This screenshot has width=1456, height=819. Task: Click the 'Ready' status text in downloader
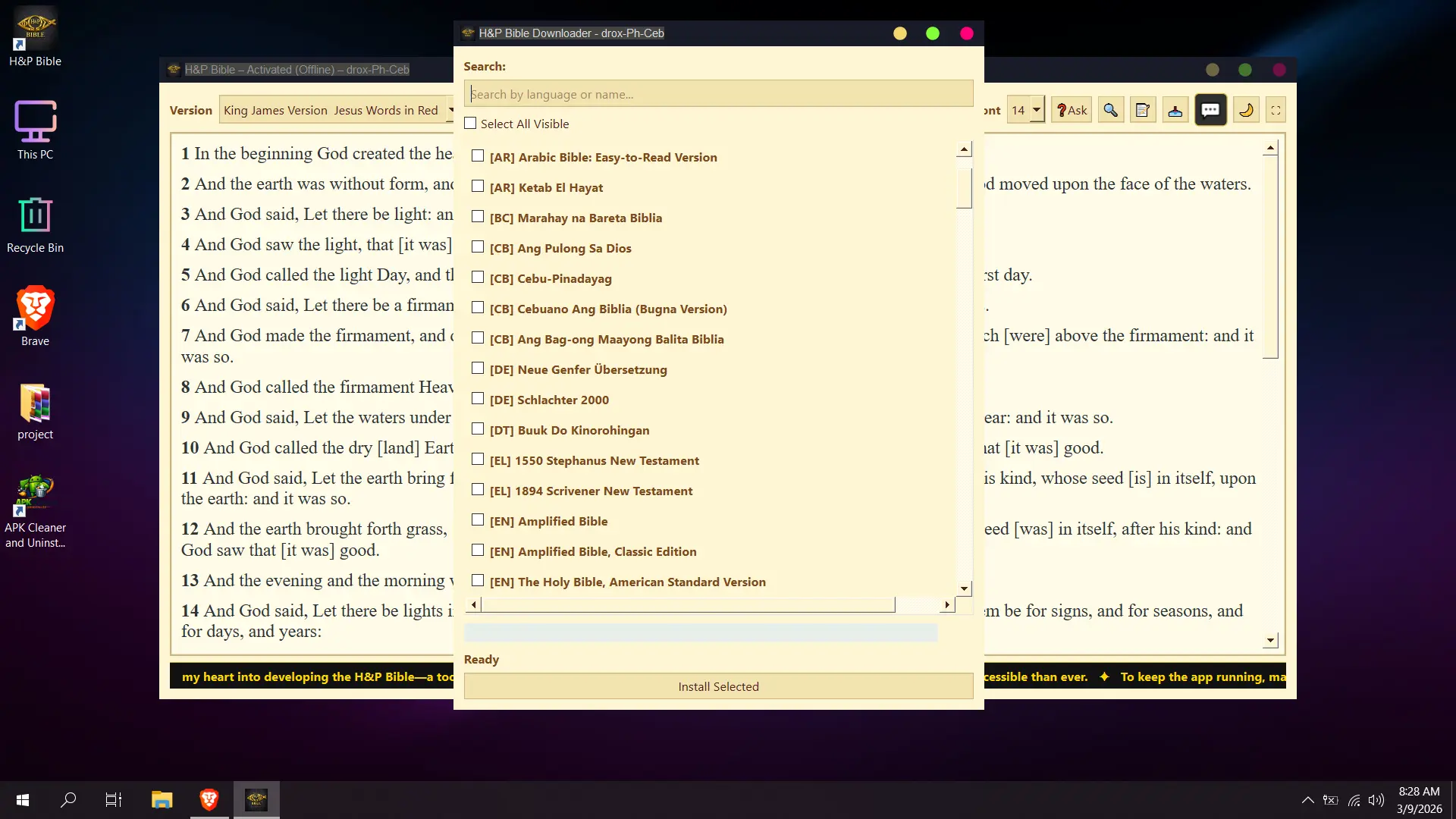tap(482, 659)
